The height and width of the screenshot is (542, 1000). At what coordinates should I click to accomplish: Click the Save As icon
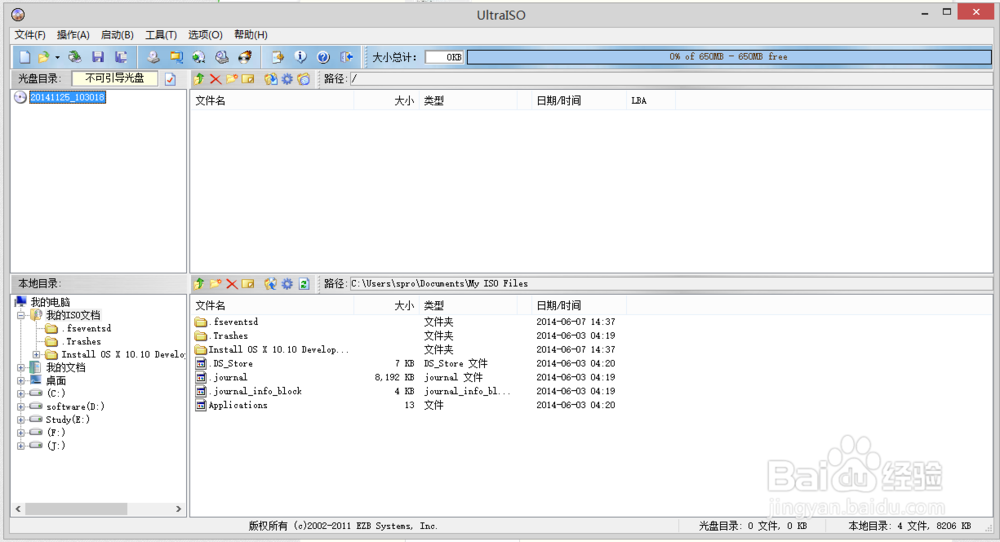[x=121, y=57]
